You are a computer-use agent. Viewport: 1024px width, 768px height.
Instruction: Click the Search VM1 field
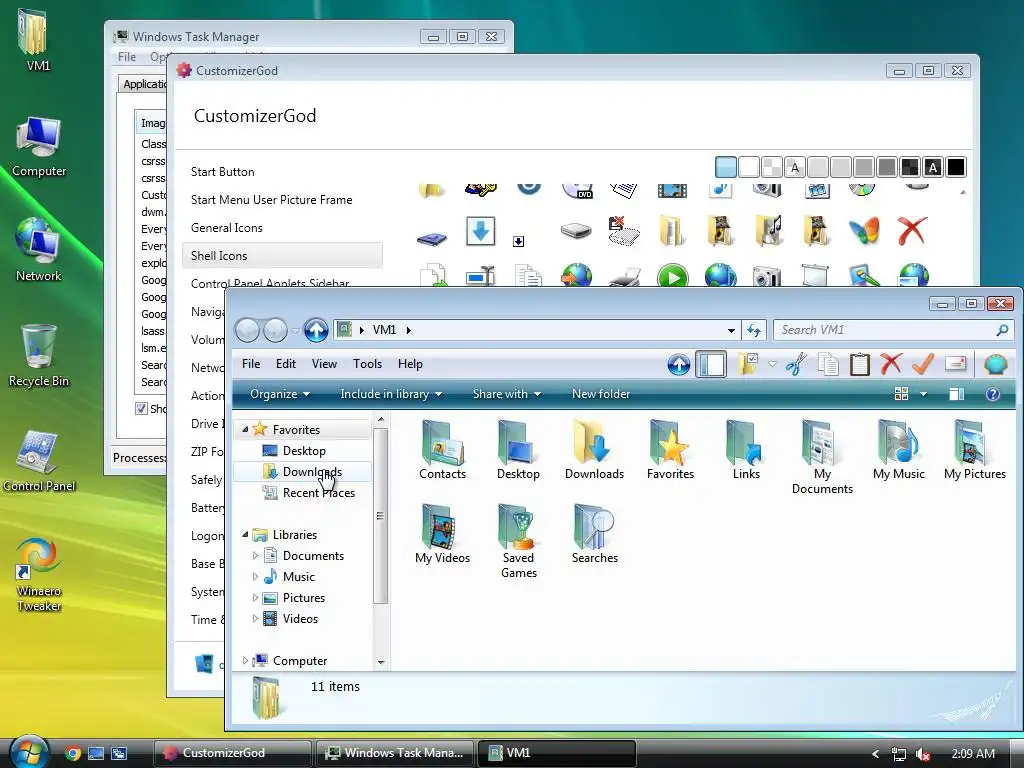click(x=892, y=330)
